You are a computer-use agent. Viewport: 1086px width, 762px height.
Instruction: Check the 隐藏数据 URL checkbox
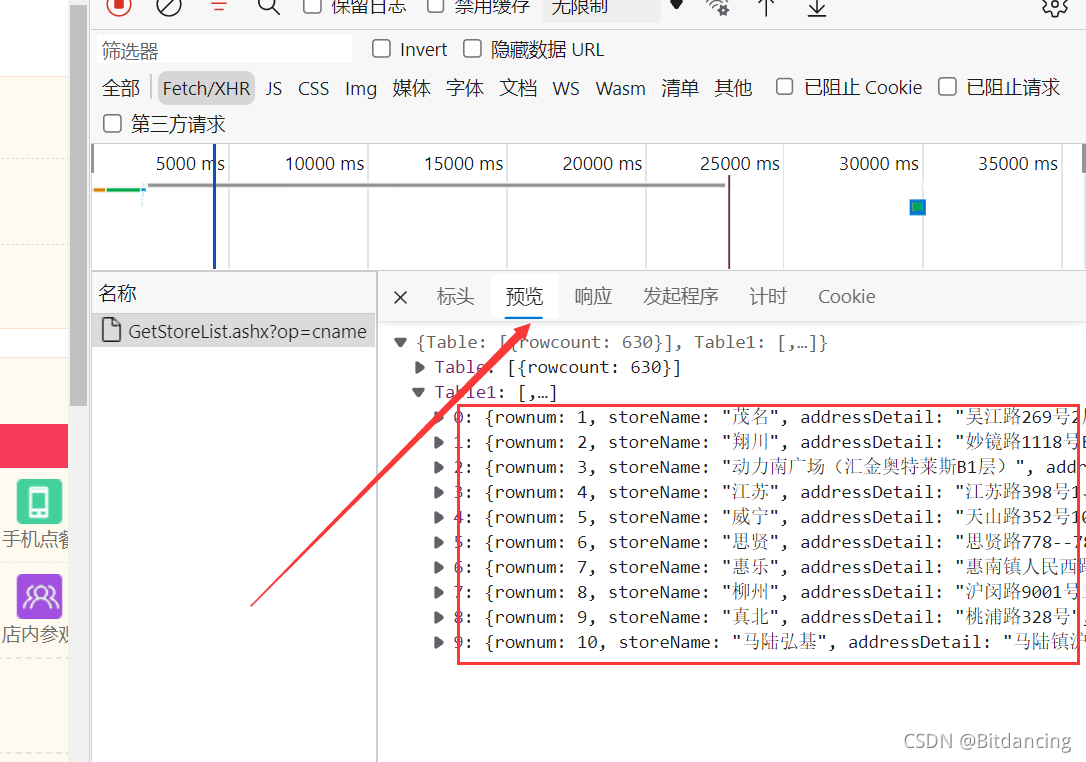(473, 49)
